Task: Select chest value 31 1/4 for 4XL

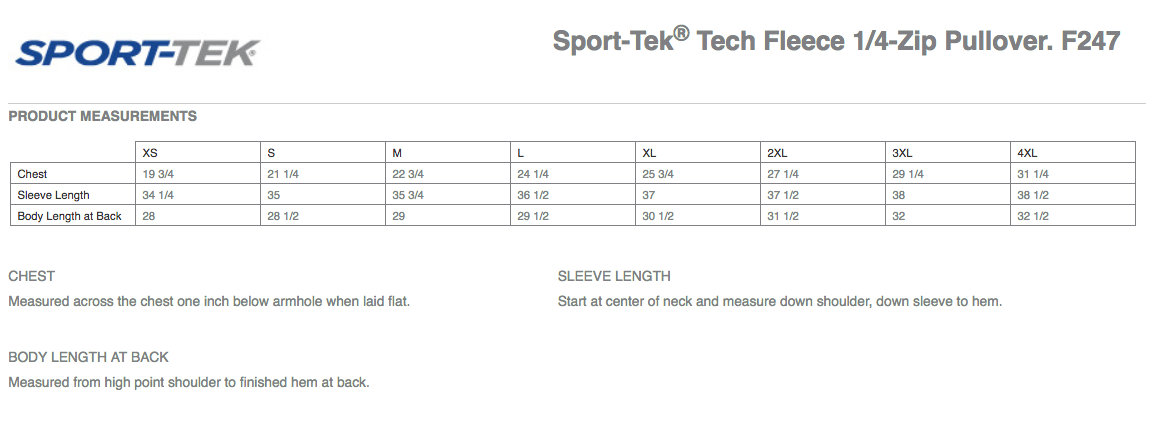Action: tap(1032, 174)
